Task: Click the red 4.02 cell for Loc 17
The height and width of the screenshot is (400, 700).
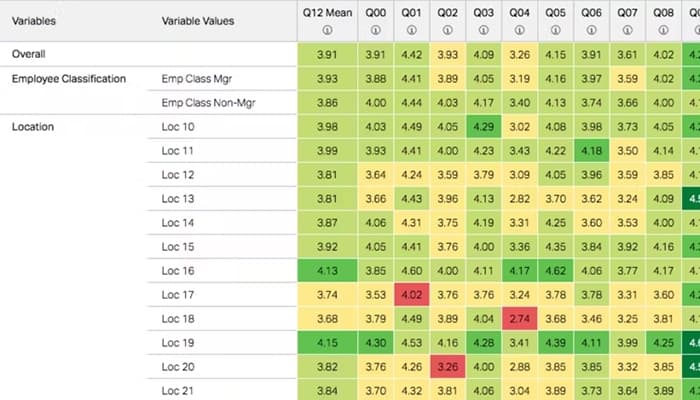Action: coord(412,295)
